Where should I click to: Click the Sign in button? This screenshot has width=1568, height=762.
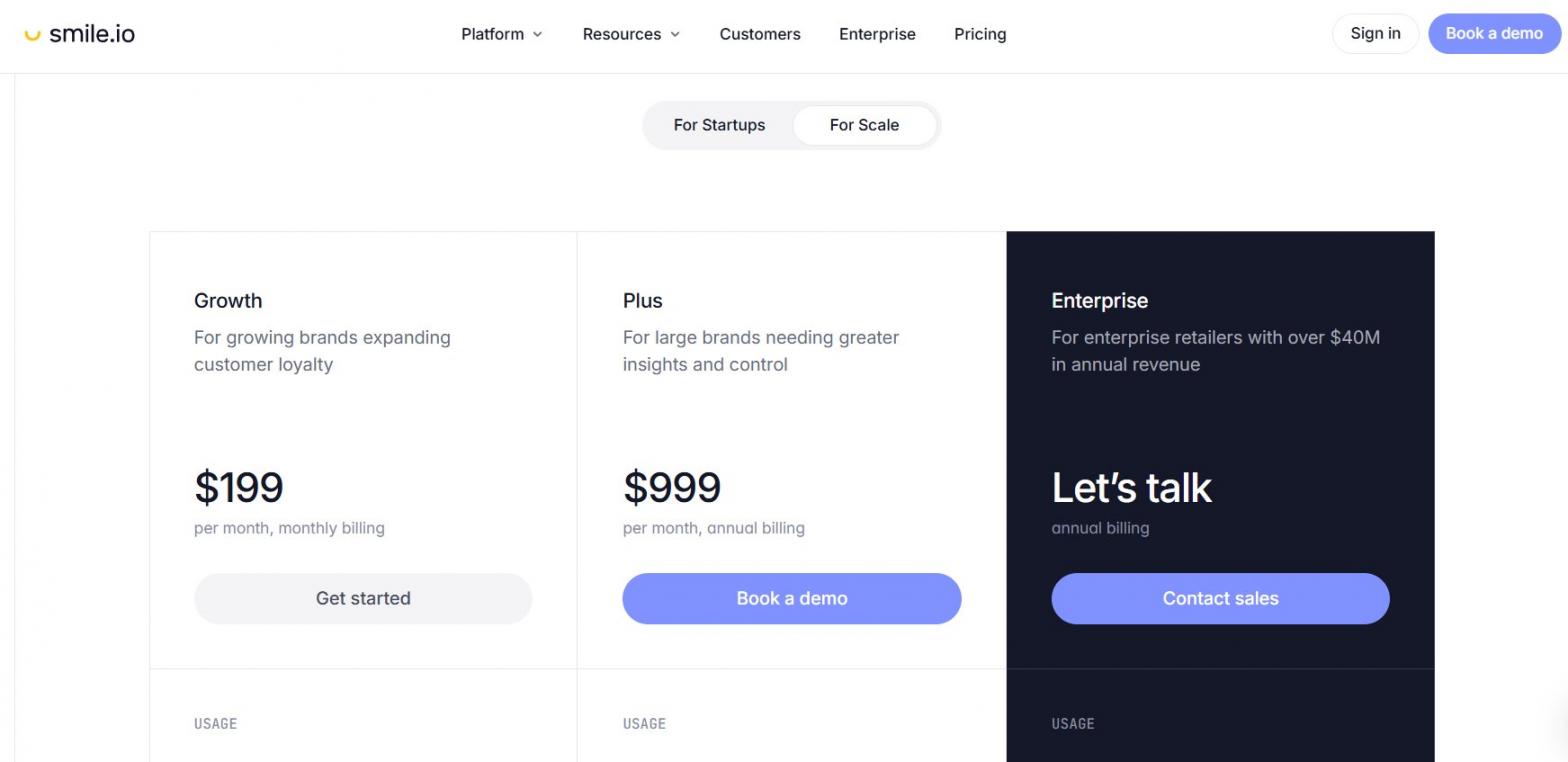coord(1375,34)
